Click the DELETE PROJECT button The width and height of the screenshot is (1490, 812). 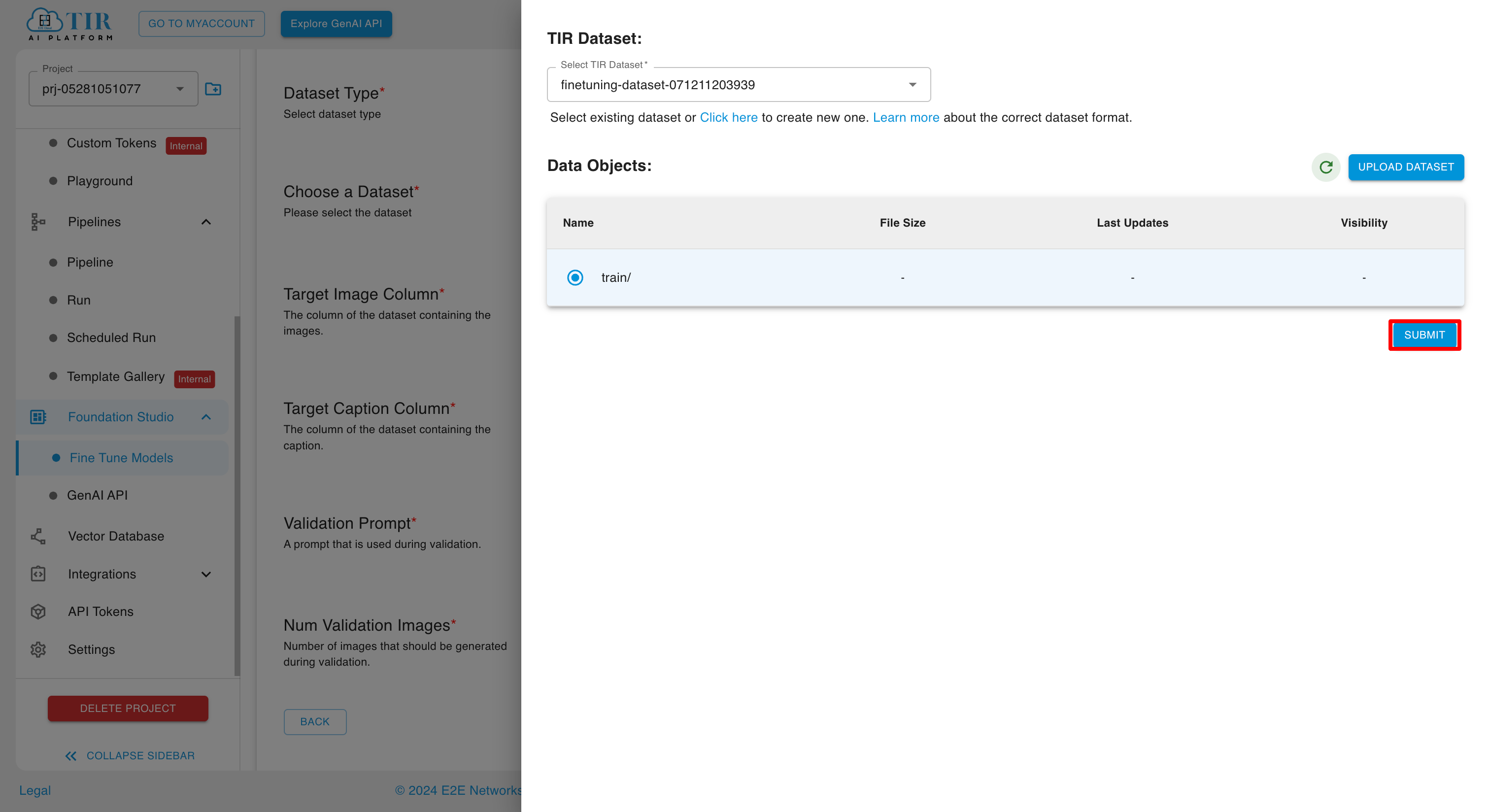pyautogui.click(x=128, y=709)
